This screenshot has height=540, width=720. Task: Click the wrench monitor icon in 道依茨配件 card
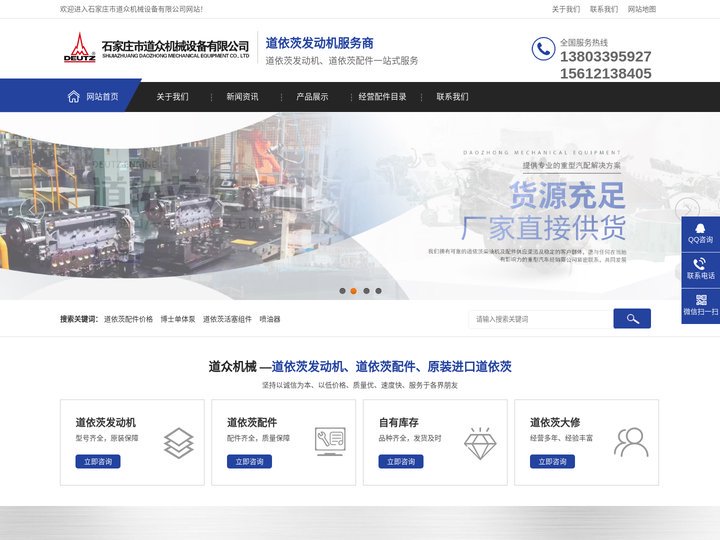(x=330, y=442)
